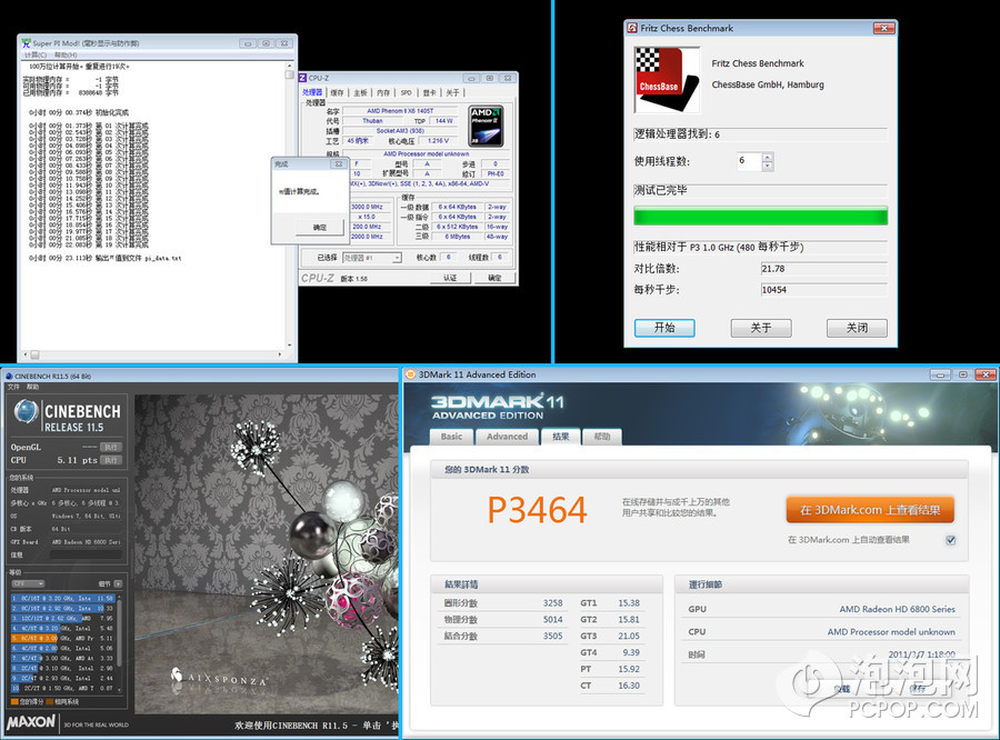1000x740 pixels.
Task: Open the 计算 menu in Super PI
Action: (x=35, y=55)
